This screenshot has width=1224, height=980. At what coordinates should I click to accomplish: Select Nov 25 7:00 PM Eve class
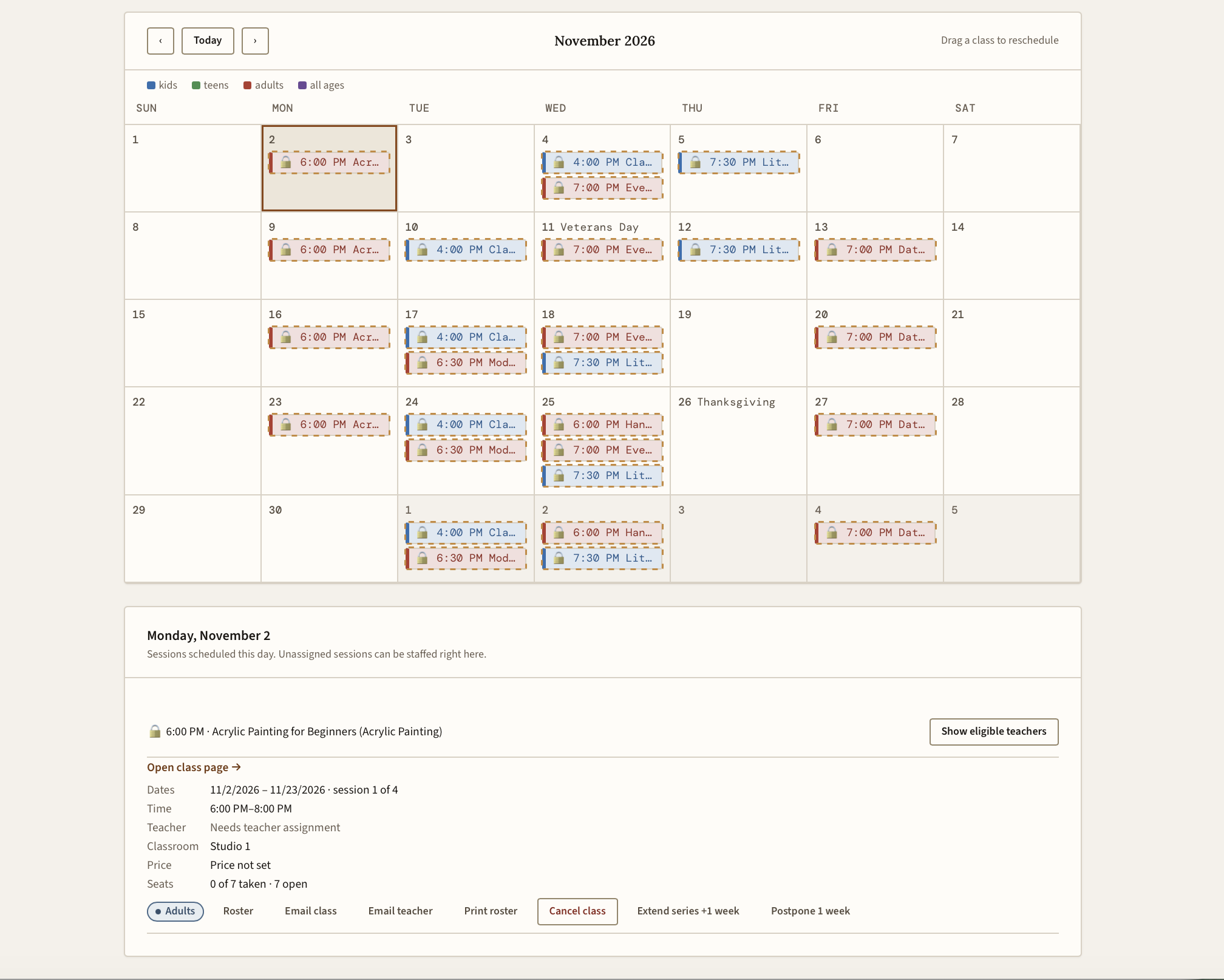click(x=602, y=450)
